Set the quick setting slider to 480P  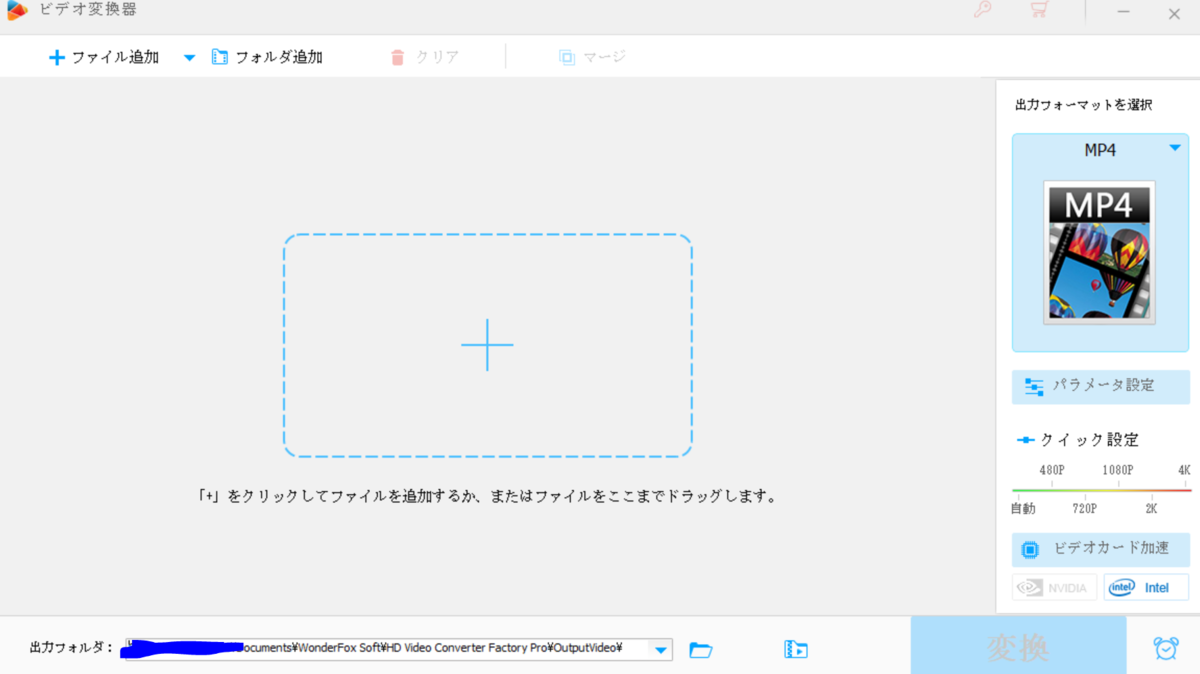(x=1052, y=470)
